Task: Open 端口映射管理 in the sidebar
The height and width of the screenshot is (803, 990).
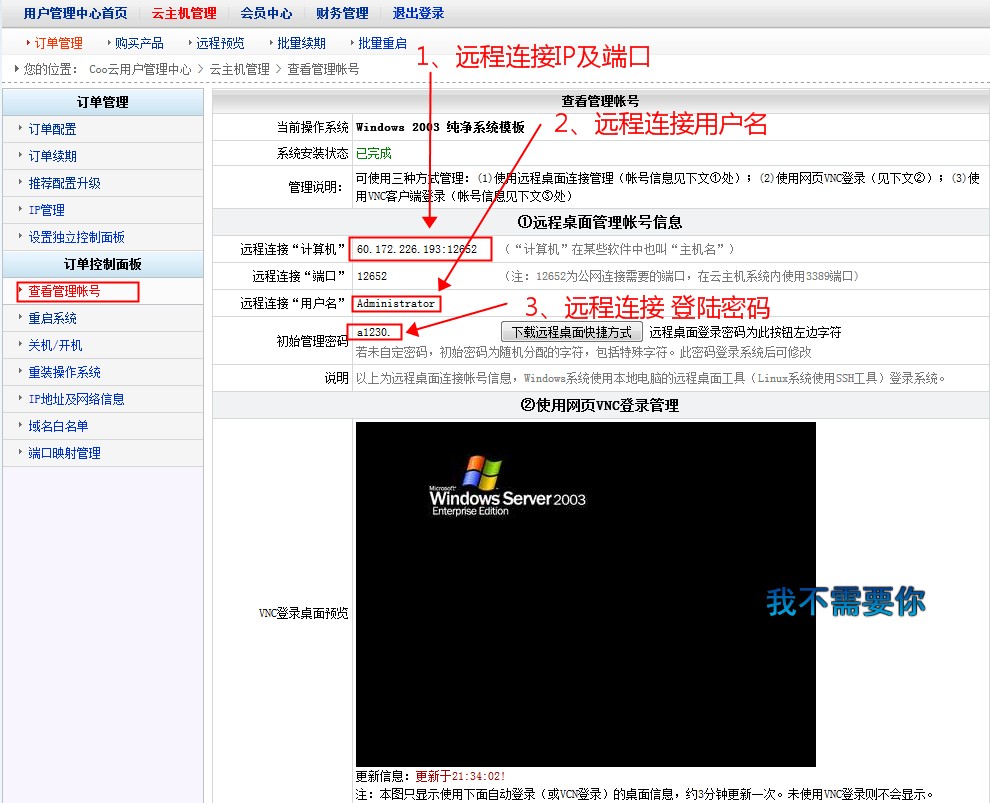Action: (x=64, y=453)
